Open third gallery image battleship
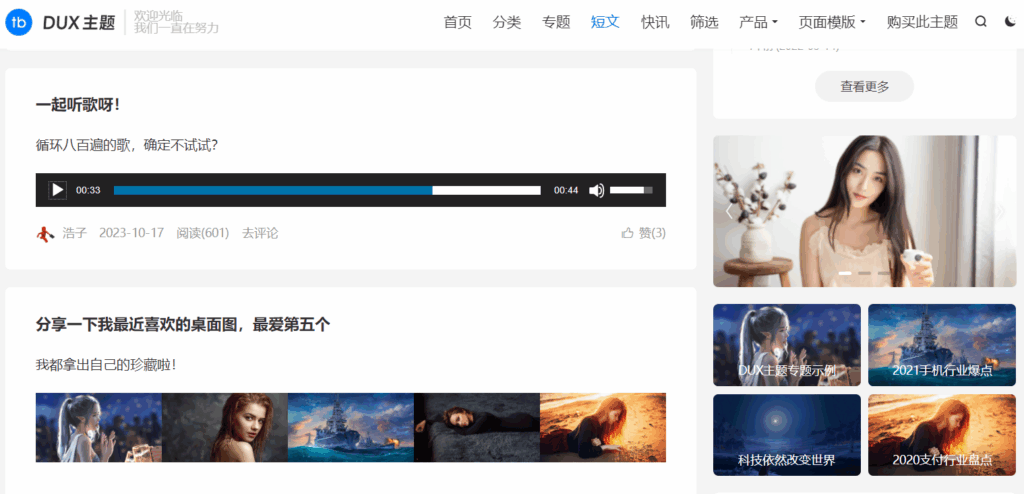This screenshot has width=1024, height=494. click(x=351, y=427)
